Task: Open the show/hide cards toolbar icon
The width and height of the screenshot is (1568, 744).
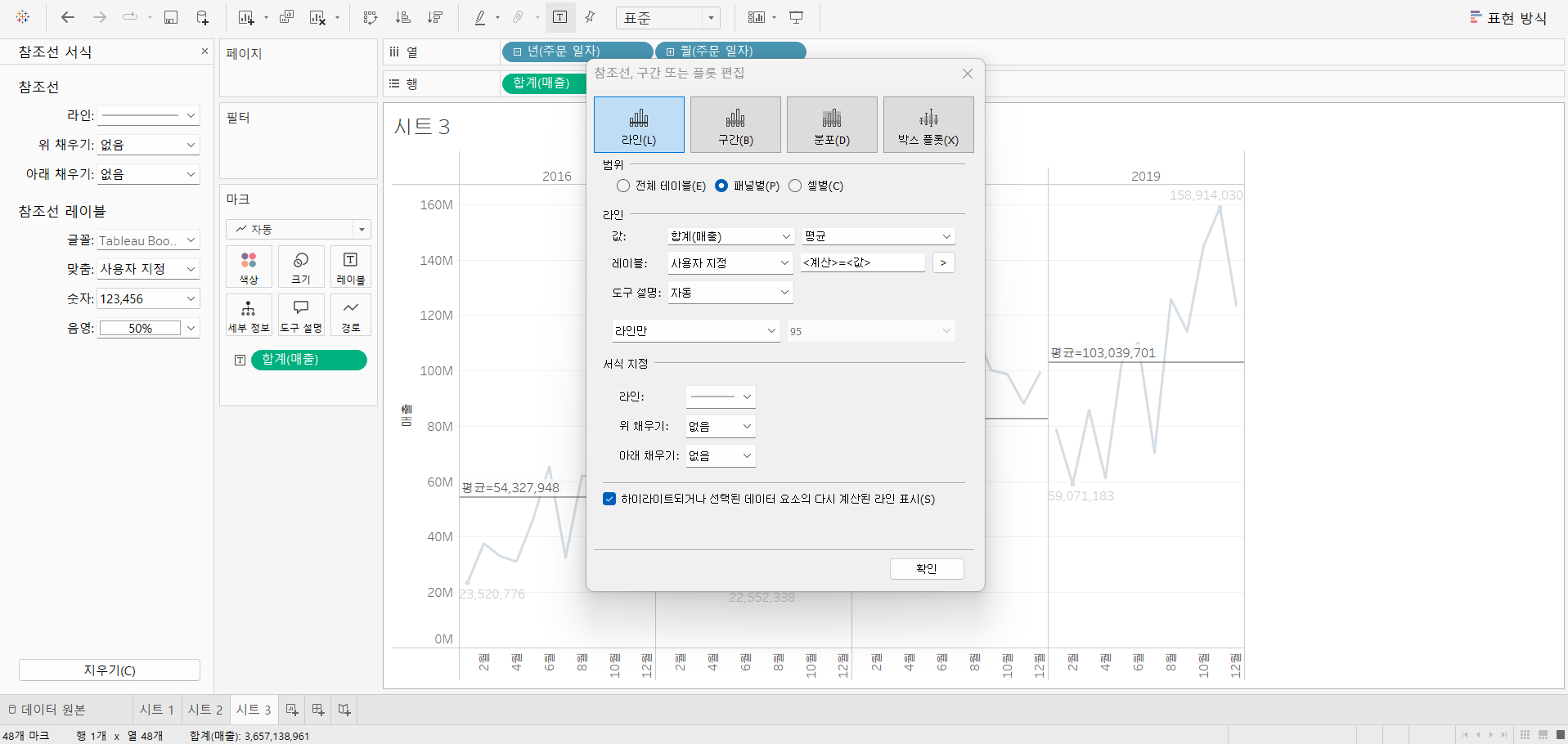Action: click(x=756, y=17)
